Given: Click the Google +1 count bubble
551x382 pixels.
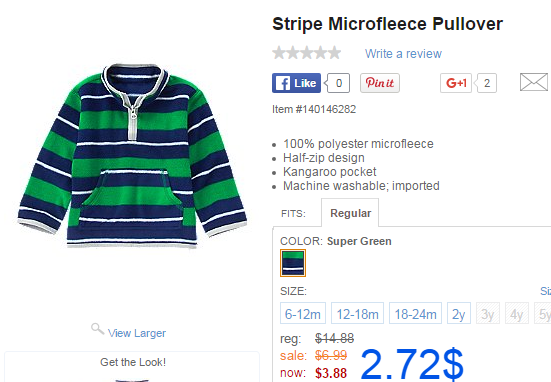Looking at the screenshot, I should tap(486, 83).
